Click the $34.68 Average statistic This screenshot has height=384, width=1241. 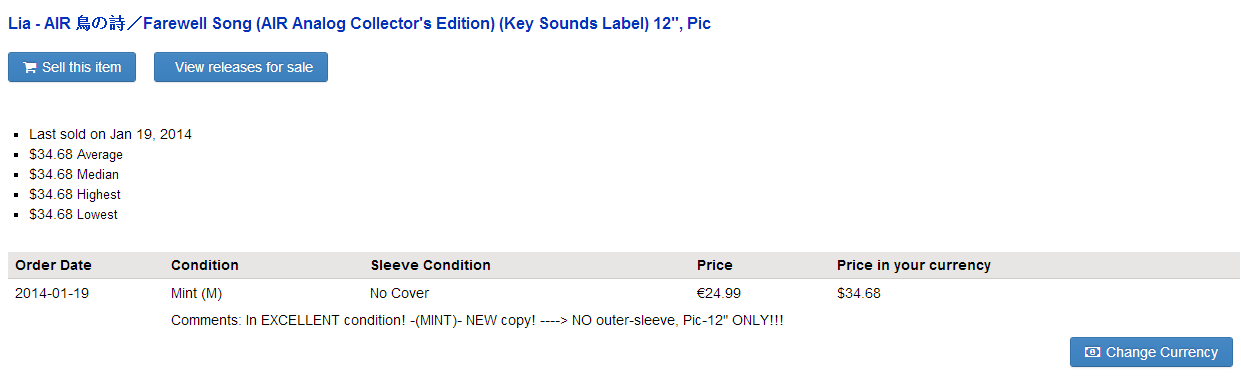76,154
